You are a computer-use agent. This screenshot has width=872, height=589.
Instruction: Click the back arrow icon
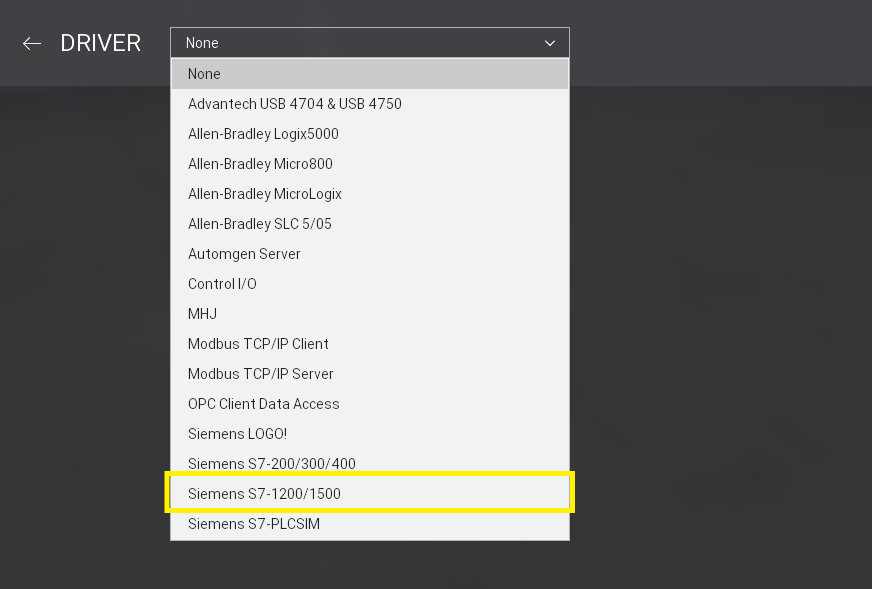pos(32,43)
